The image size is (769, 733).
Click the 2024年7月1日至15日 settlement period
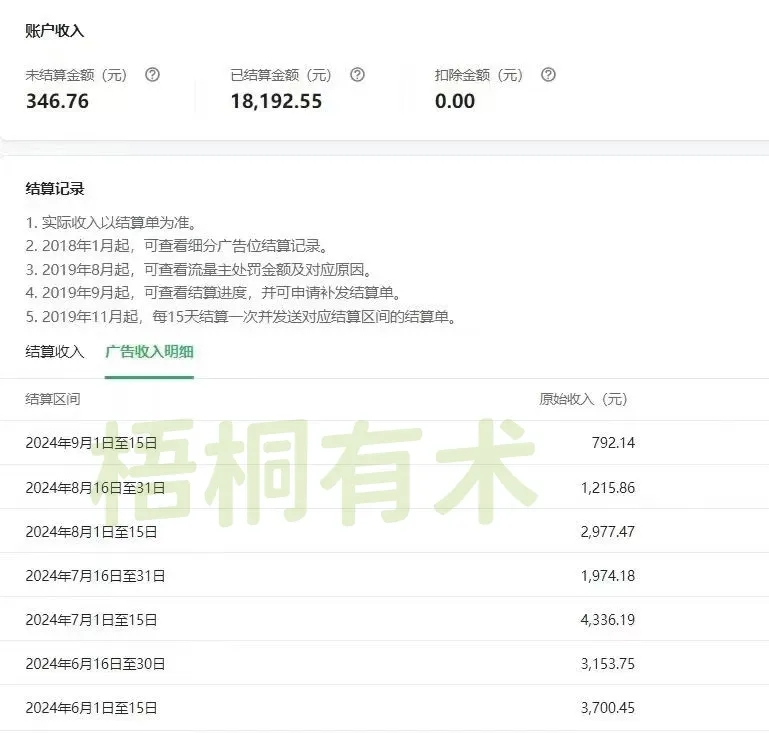(x=91, y=620)
